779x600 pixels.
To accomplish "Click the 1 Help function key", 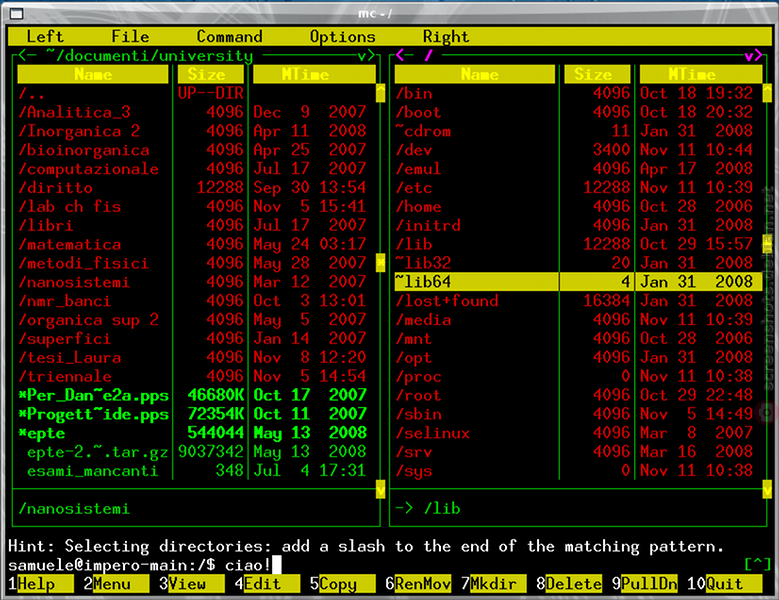I will coord(41,584).
